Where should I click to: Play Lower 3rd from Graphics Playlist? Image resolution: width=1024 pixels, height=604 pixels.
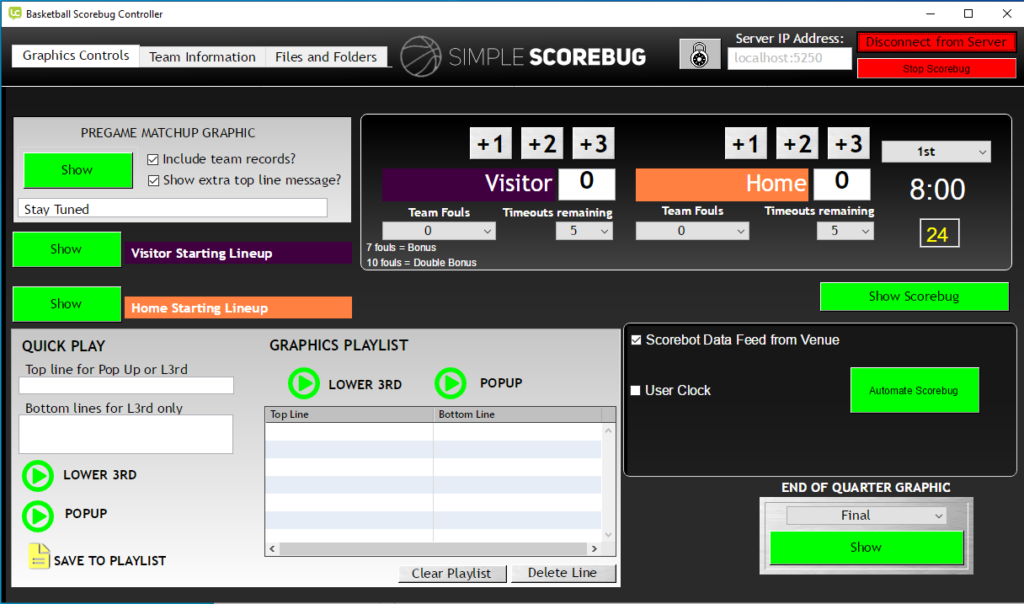(304, 383)
